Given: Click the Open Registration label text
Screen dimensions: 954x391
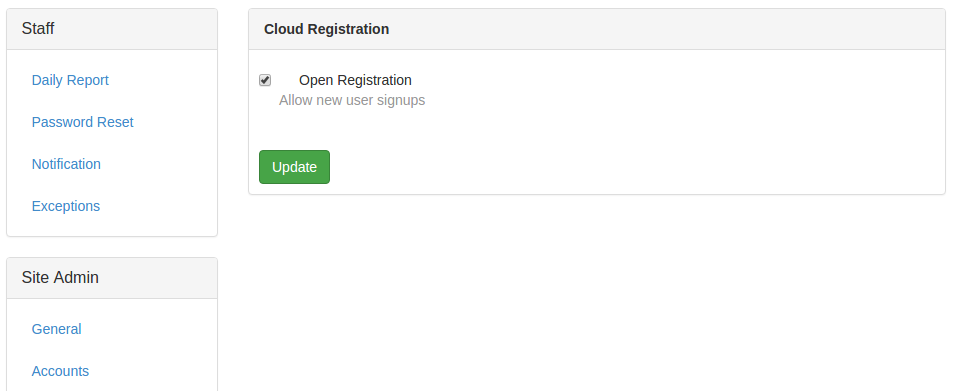Looking at the screenshot, I should [x=355, y=80].
